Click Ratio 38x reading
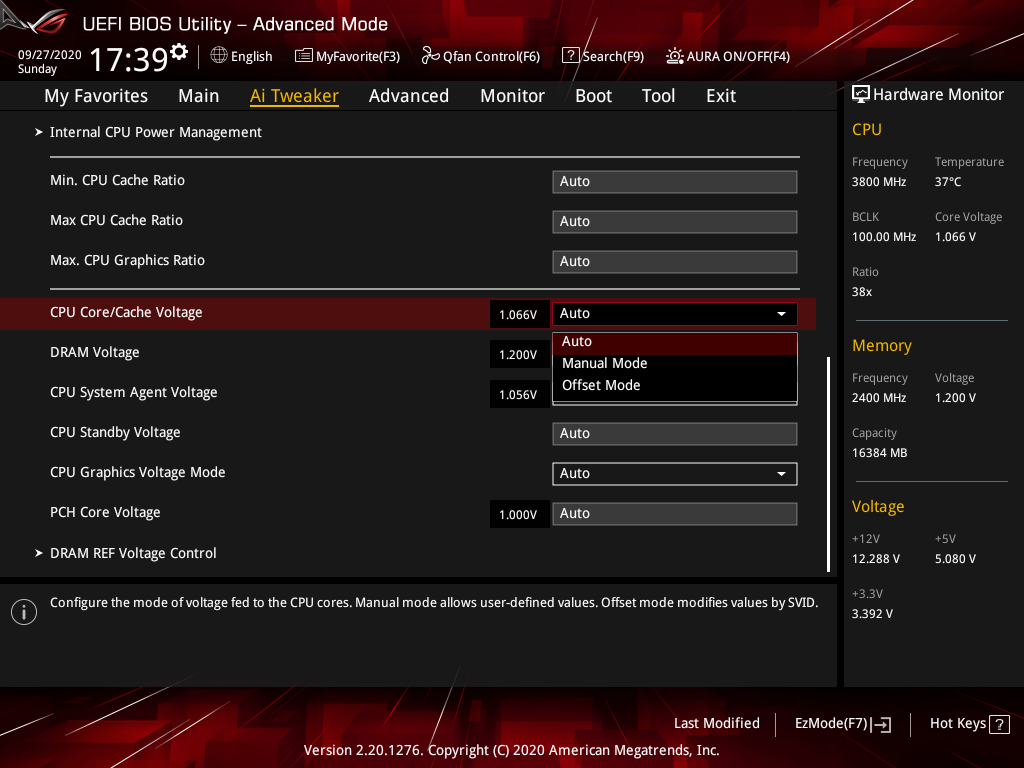 [861, 292]
